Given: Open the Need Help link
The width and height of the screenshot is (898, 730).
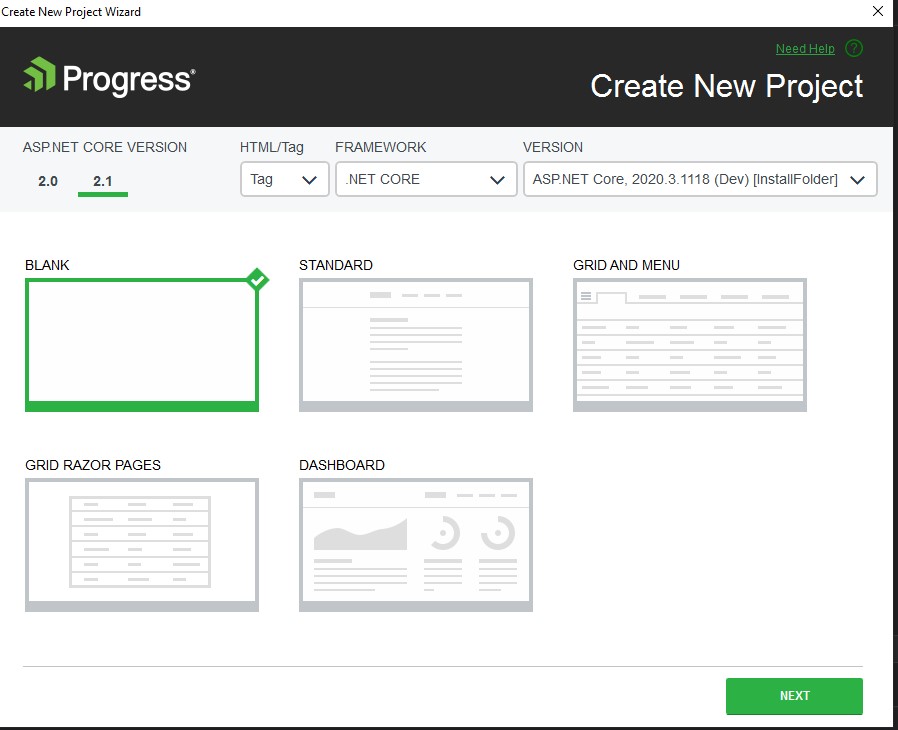Looking at the screenshot, I should point(805,49).
